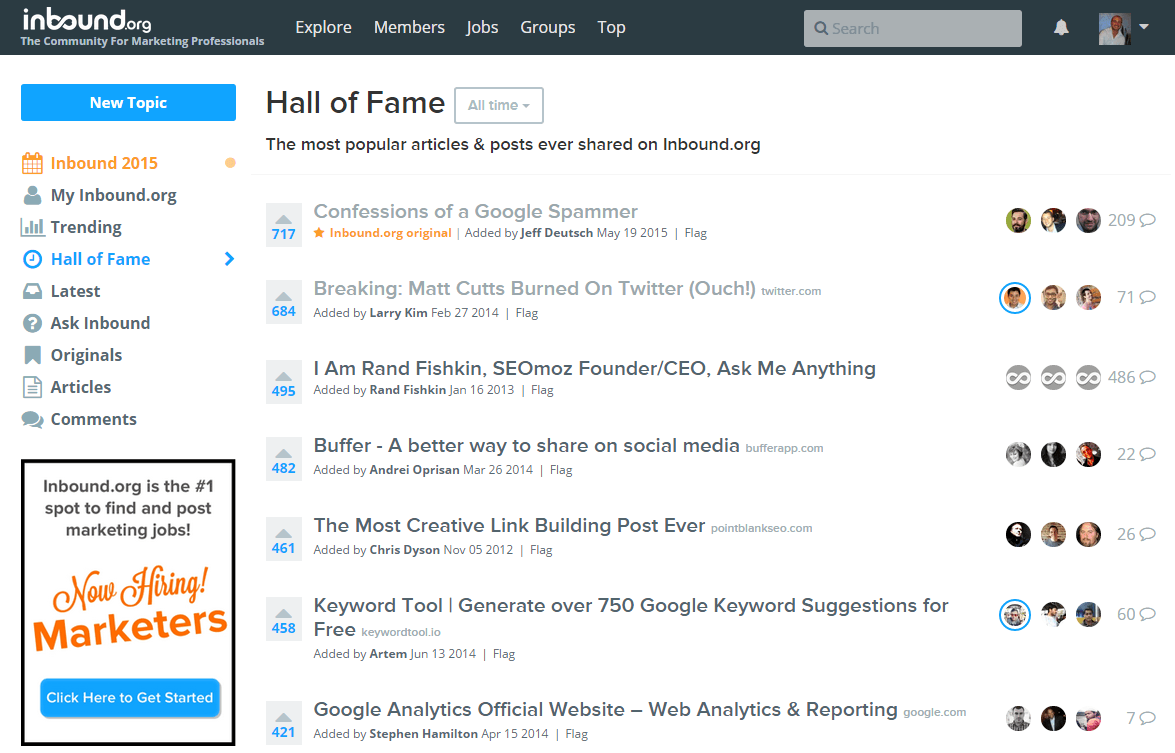The width and height of the screenshot is (1175, 753).
Task: Click the search magnifier icon
Action: pyautogui.click(x=821, y=28)
